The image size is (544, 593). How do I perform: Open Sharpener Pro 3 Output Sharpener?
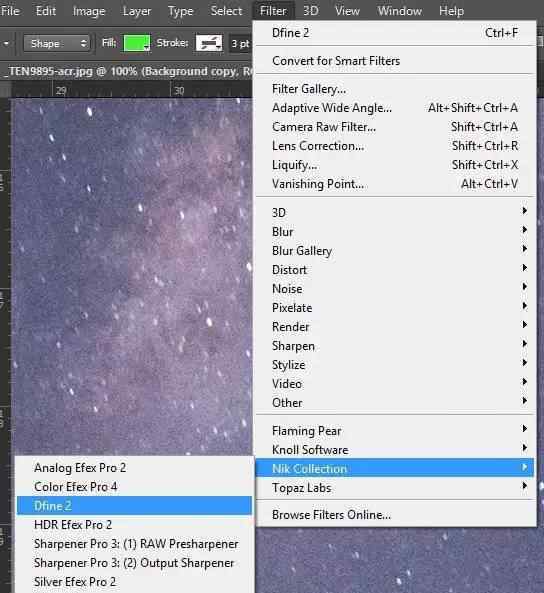pyautogui.click(x=134, y=563)
